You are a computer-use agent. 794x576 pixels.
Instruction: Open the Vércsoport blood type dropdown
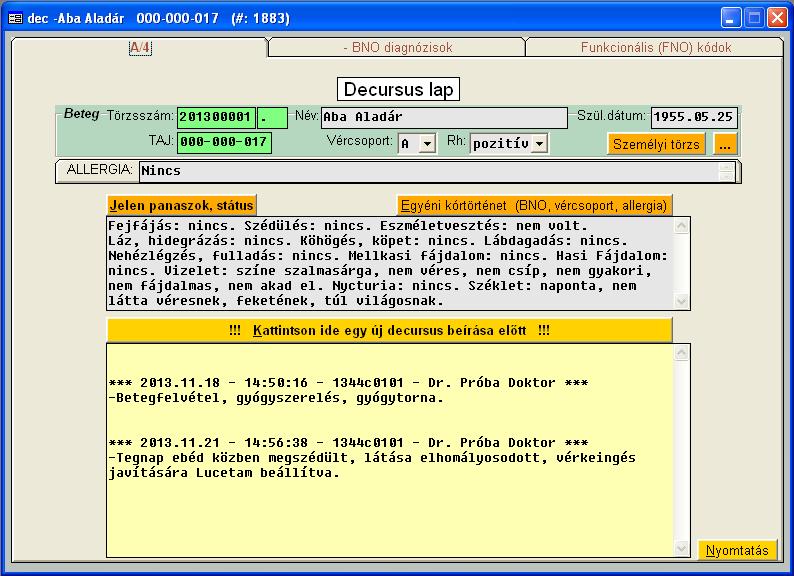[427, 144]
